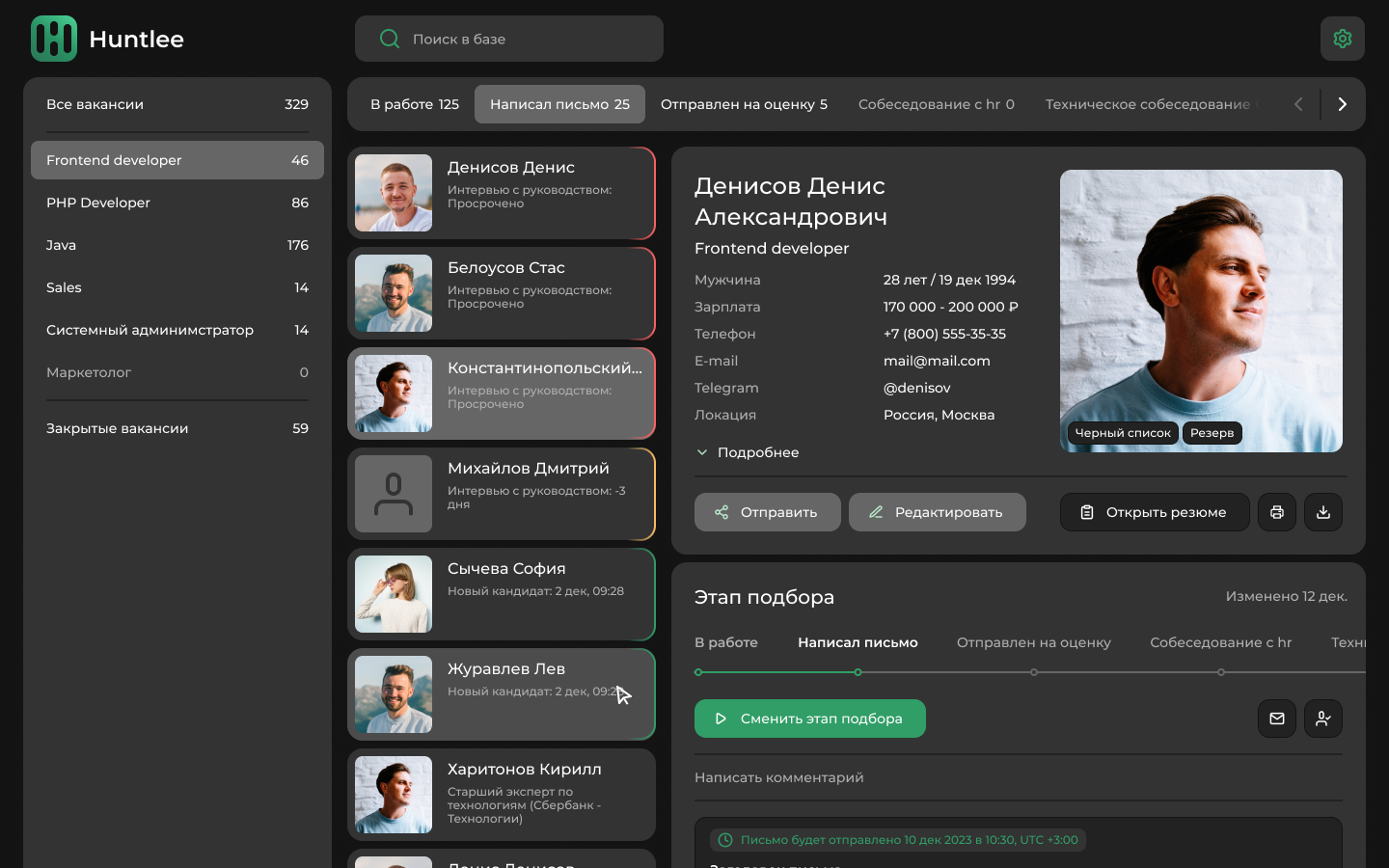Select the Сычева София candidate card
The width and height of the screenshot is (1389, 868).
502,594
